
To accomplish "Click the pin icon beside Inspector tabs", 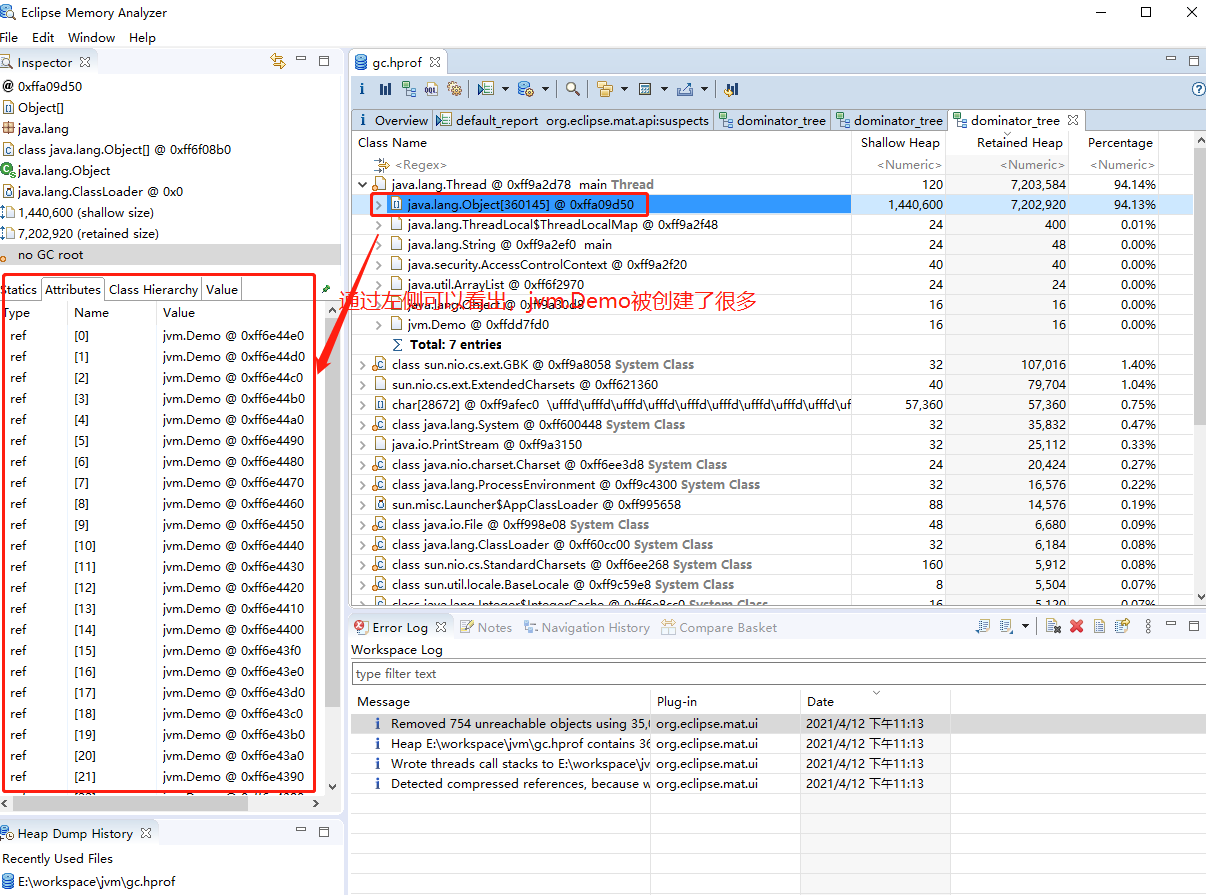I will click(x=326, y=289).
